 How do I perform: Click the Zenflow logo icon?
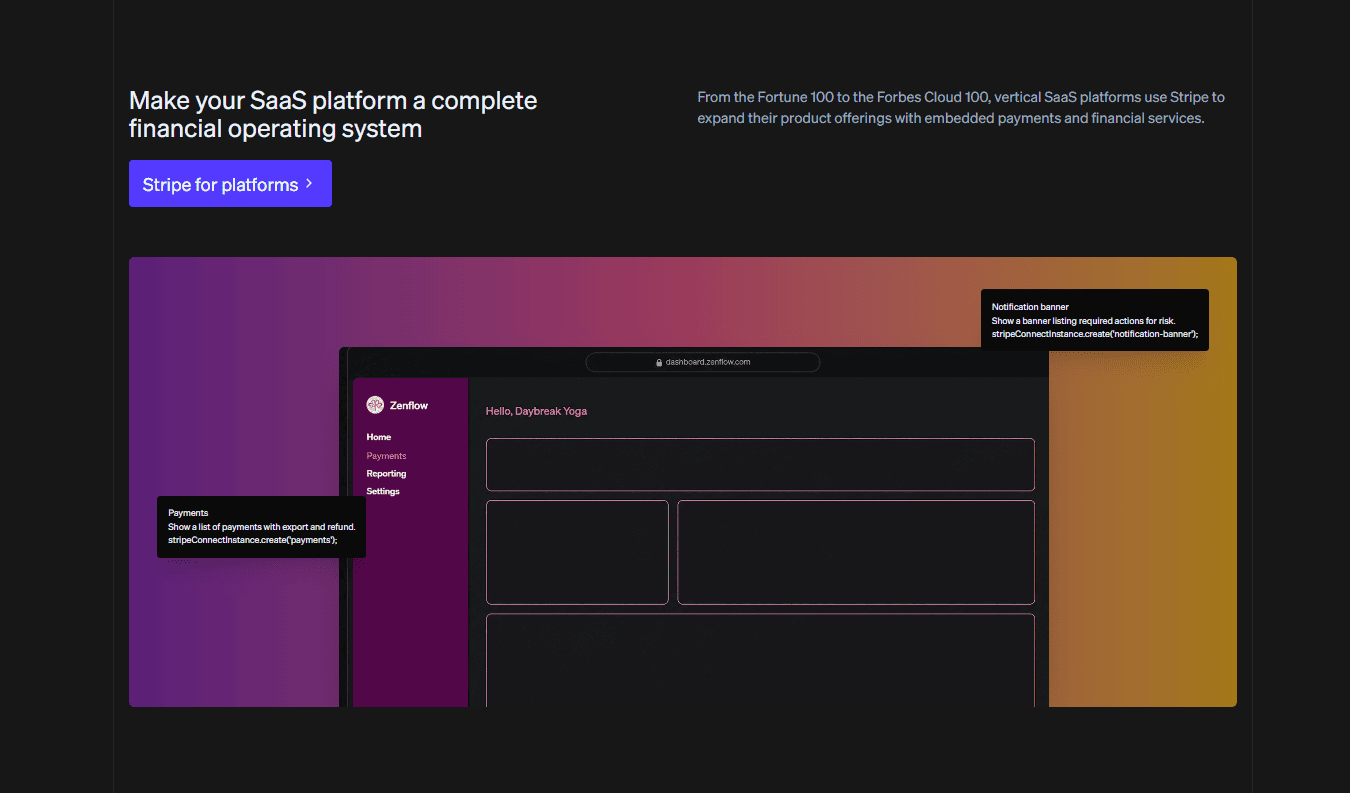pos(375,405)
